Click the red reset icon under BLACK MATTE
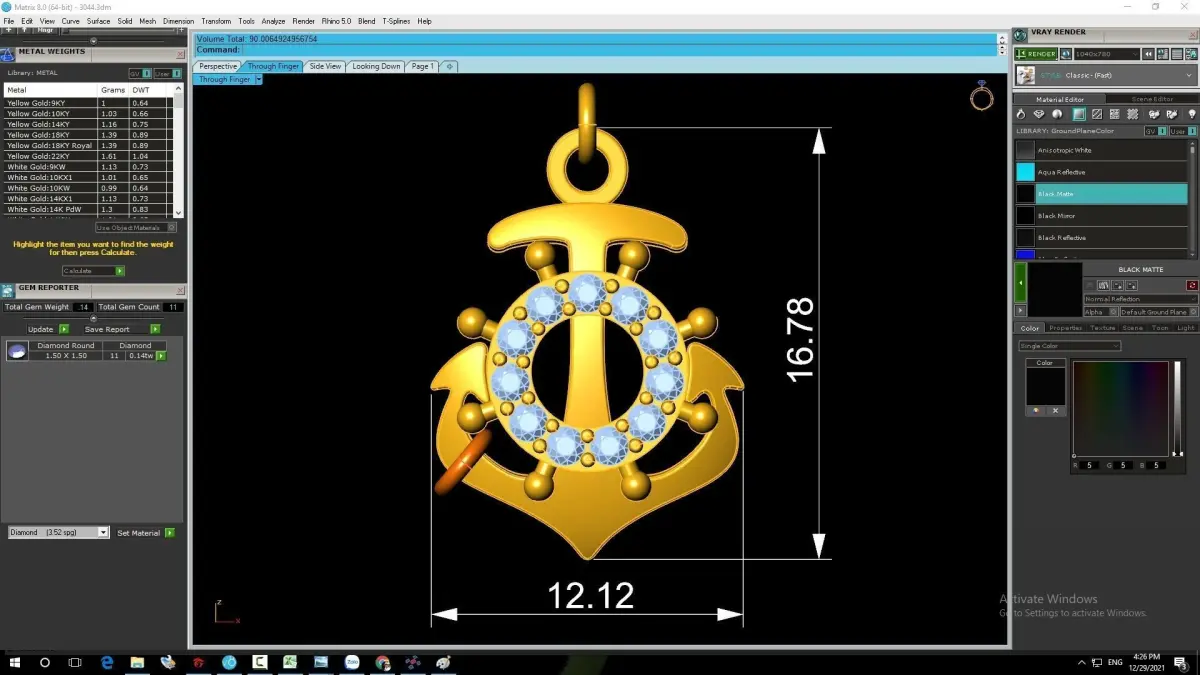1200x675 pixels. [x=1192, y=285]
